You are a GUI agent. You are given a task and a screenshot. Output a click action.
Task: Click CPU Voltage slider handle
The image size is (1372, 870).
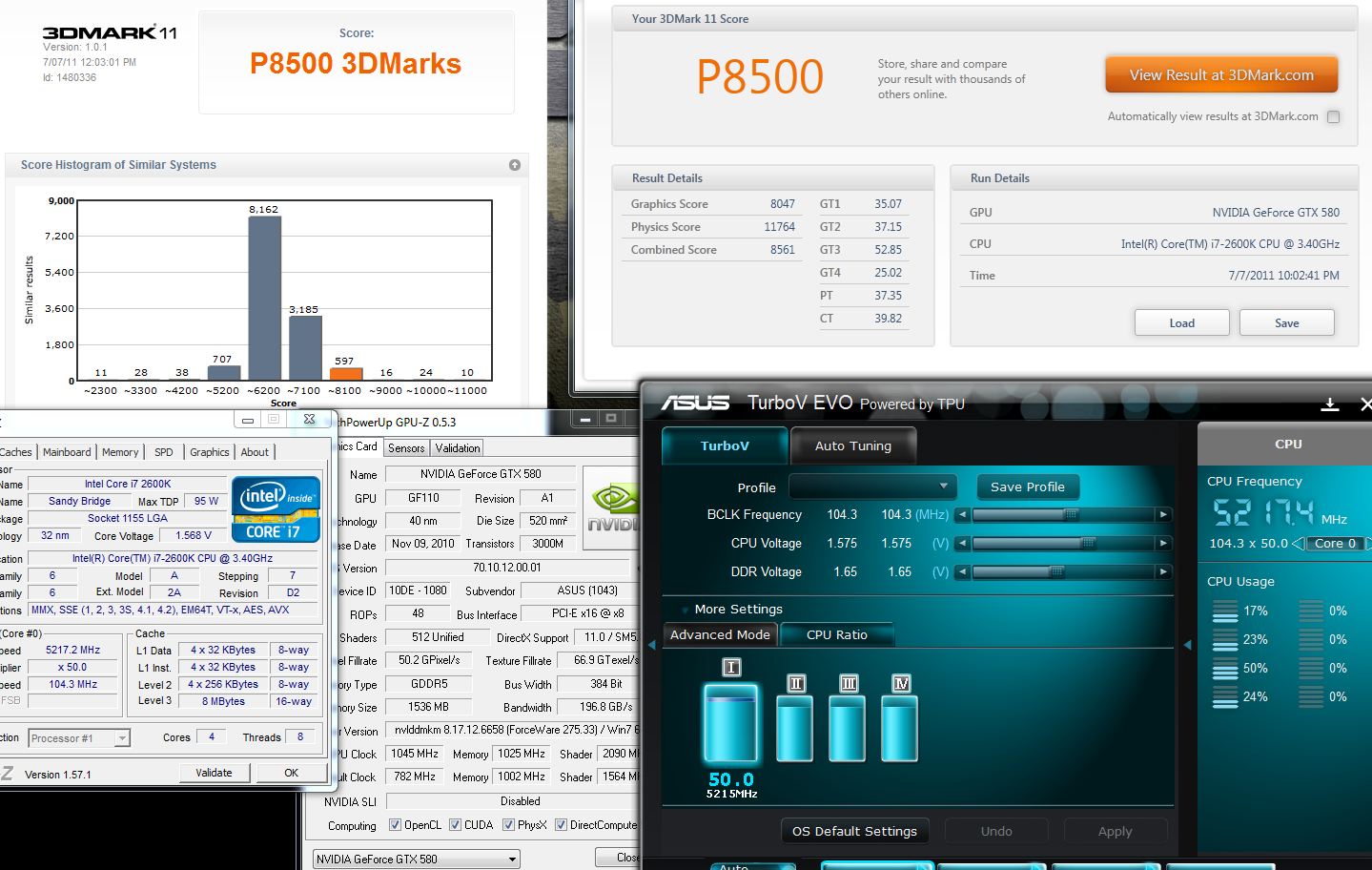1088,544
